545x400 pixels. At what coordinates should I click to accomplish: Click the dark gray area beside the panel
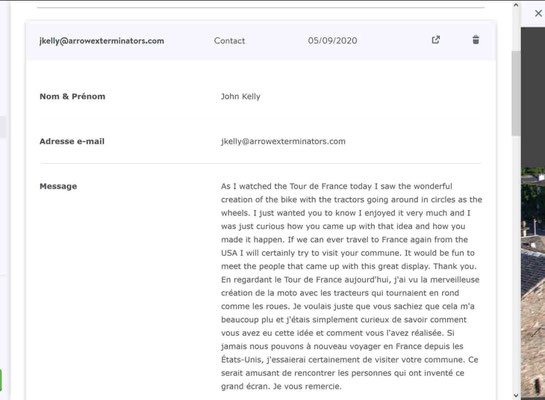(x=532, y=97)
